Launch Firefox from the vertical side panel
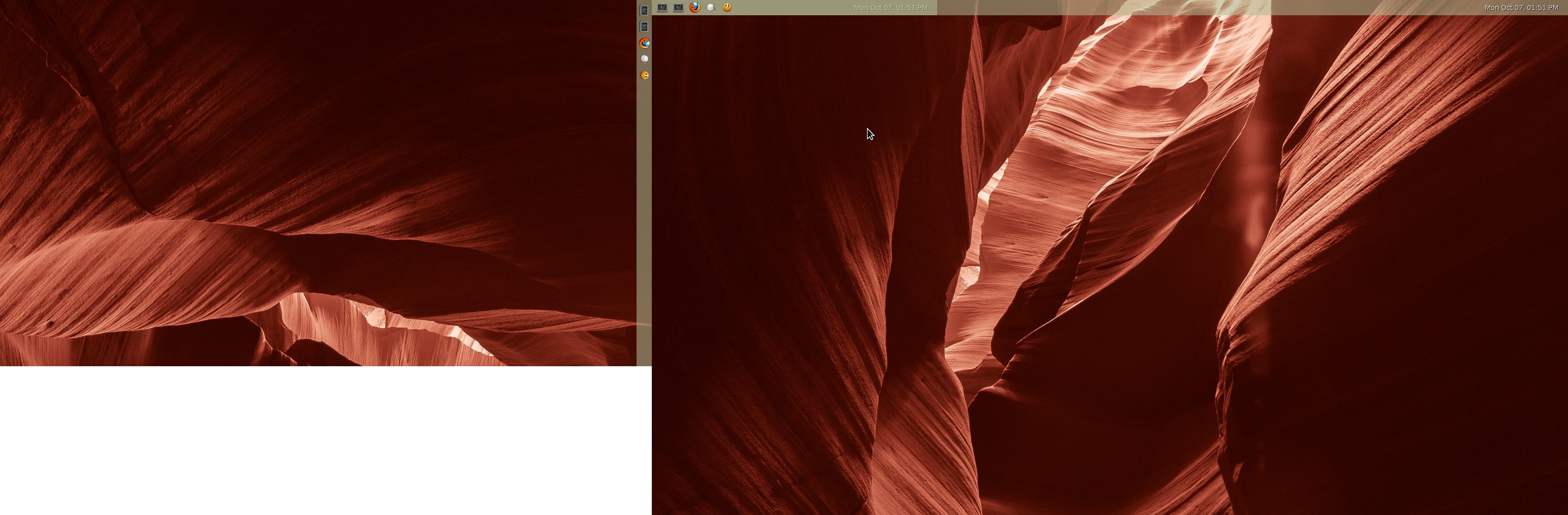 644,43
